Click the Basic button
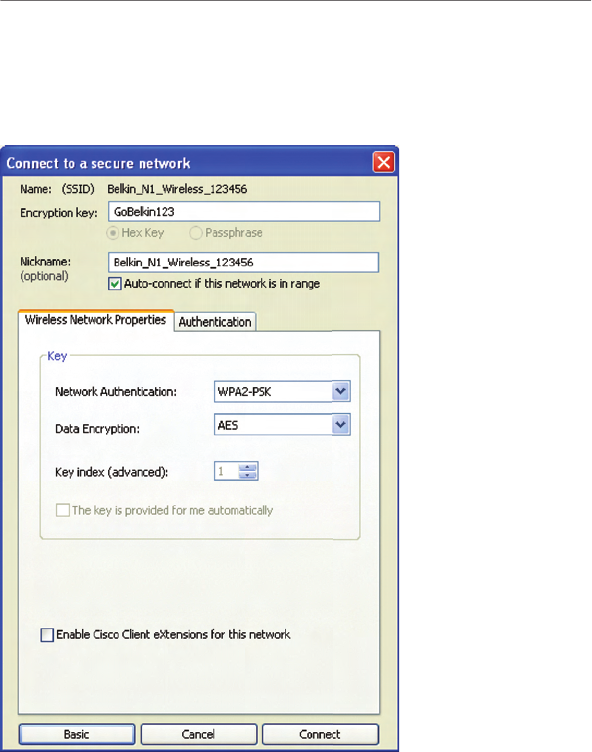 pyautogui.click(x=77, y=734)
